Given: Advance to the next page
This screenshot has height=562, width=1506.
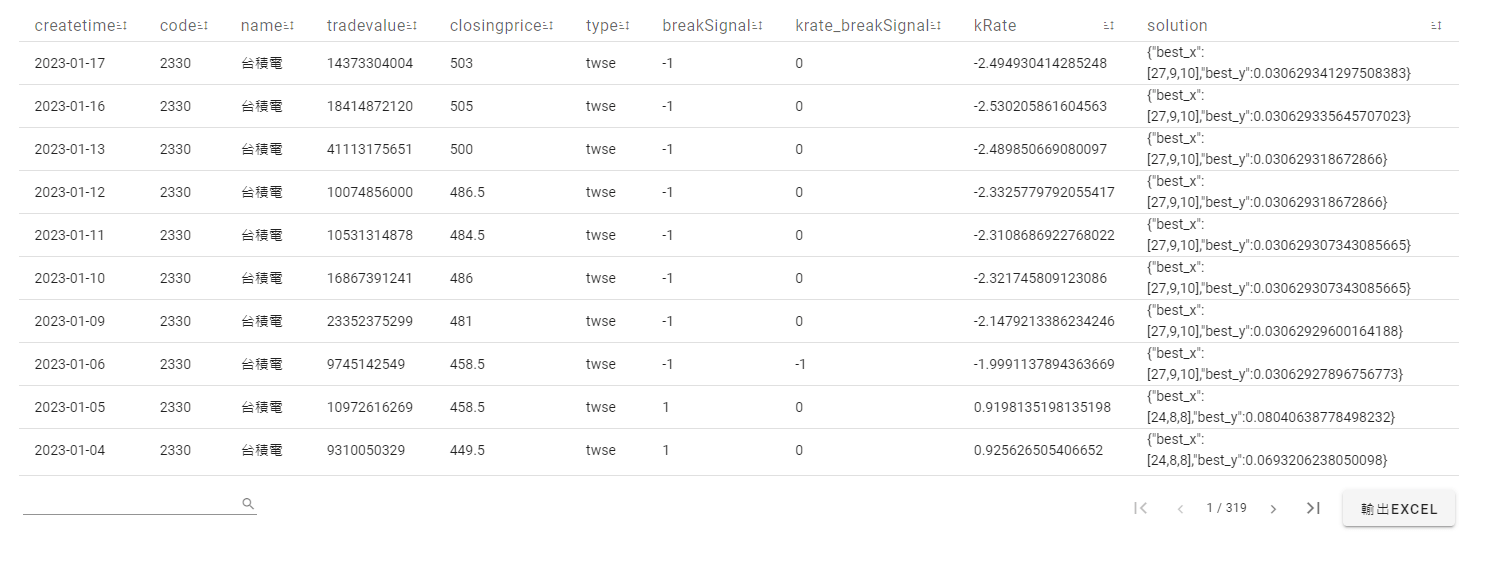Looking at the screenshot, I should pos(1273,508).
